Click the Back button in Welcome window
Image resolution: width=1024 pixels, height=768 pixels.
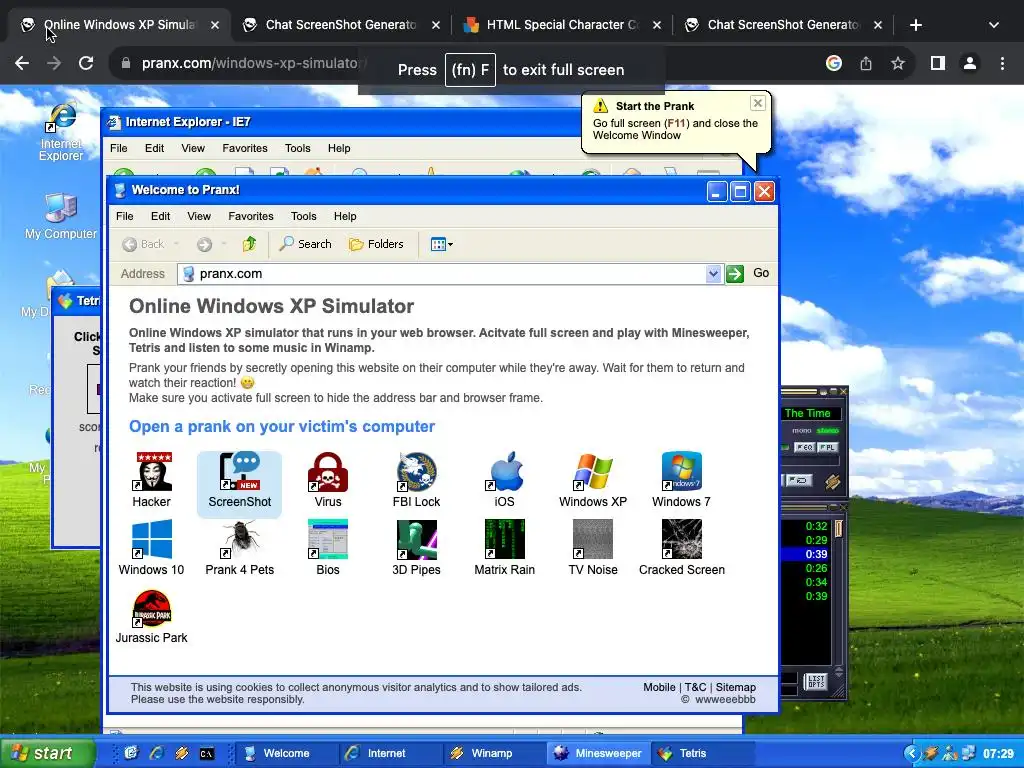(143, 244)
